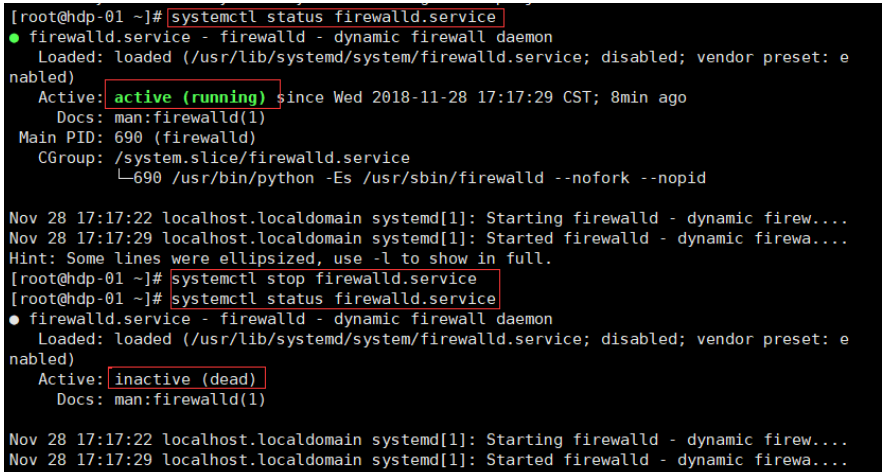Click the second 'systemctl status firewalld.service' command
Screen dimensions: 884x472
tap(333, 299)
